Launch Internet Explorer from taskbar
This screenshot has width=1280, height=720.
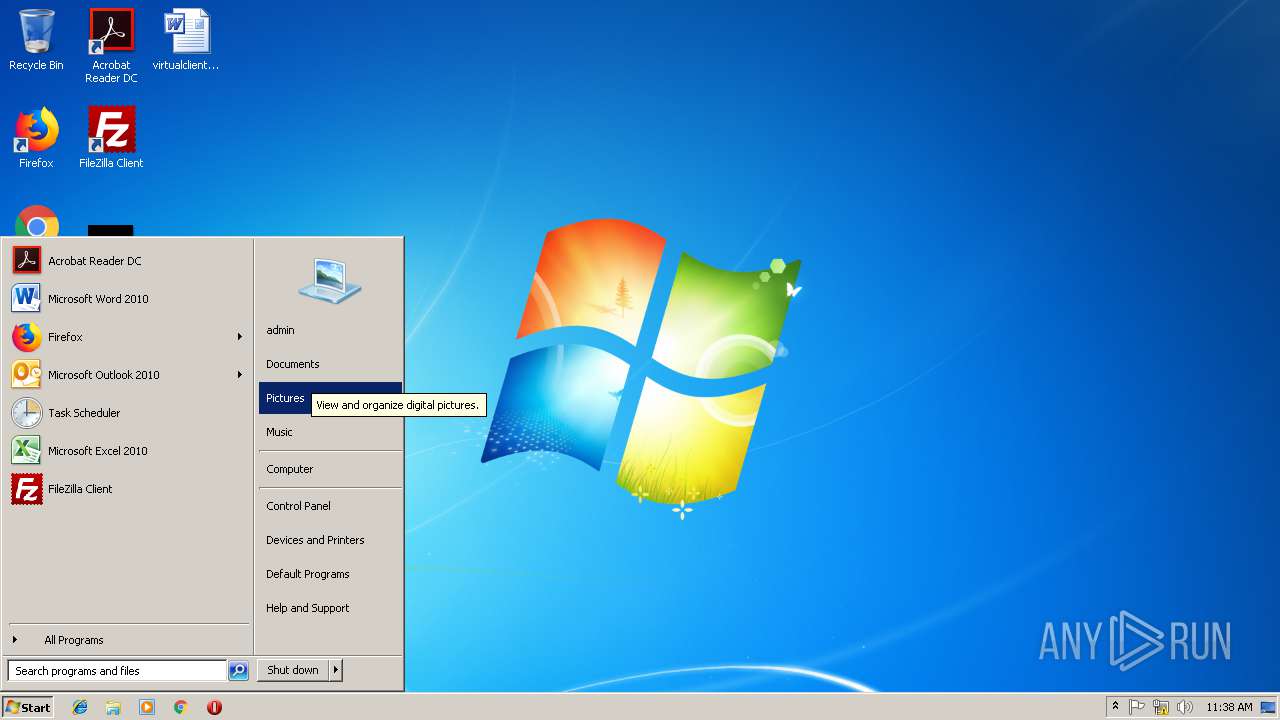80,707
